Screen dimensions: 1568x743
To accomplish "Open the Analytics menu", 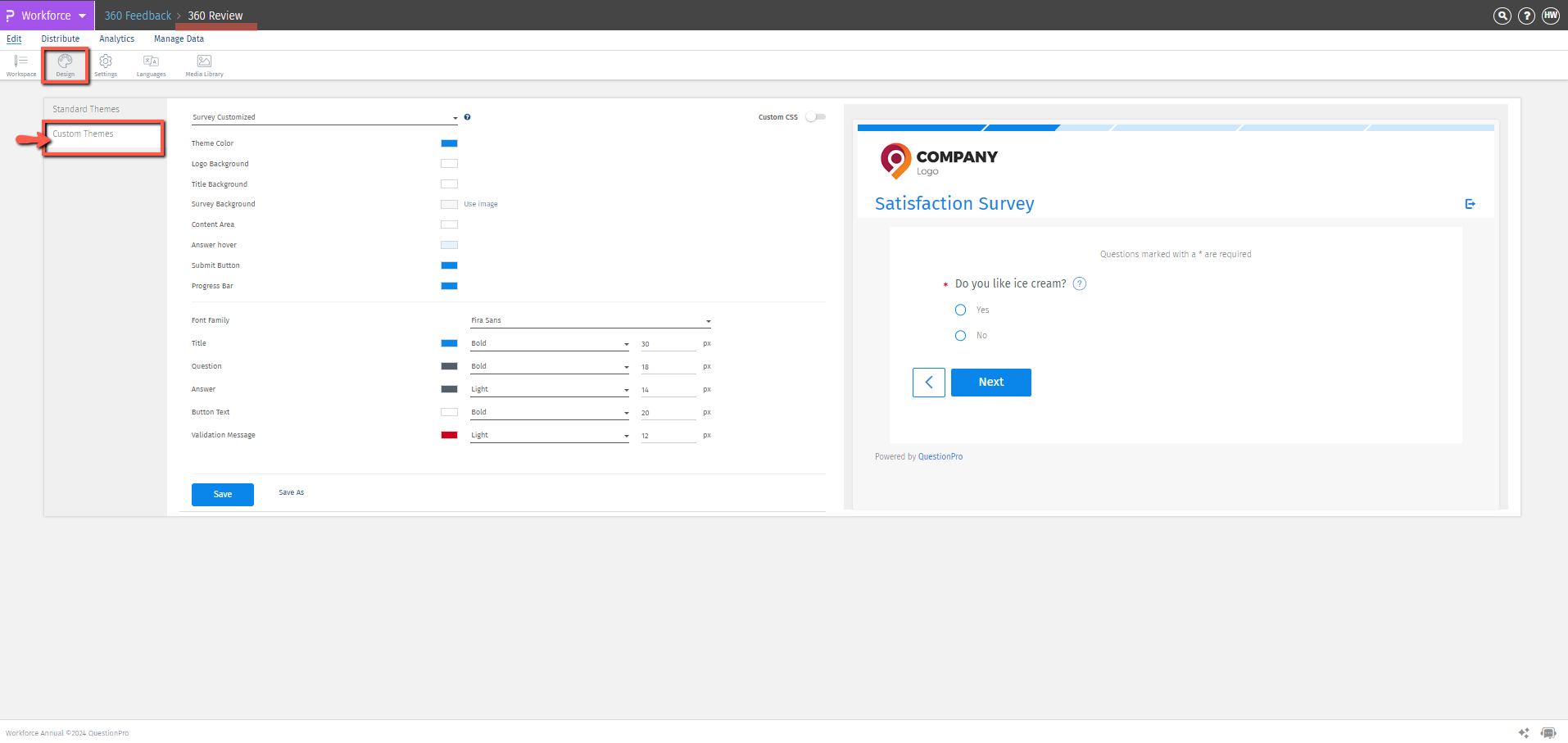I will [116, 39].
